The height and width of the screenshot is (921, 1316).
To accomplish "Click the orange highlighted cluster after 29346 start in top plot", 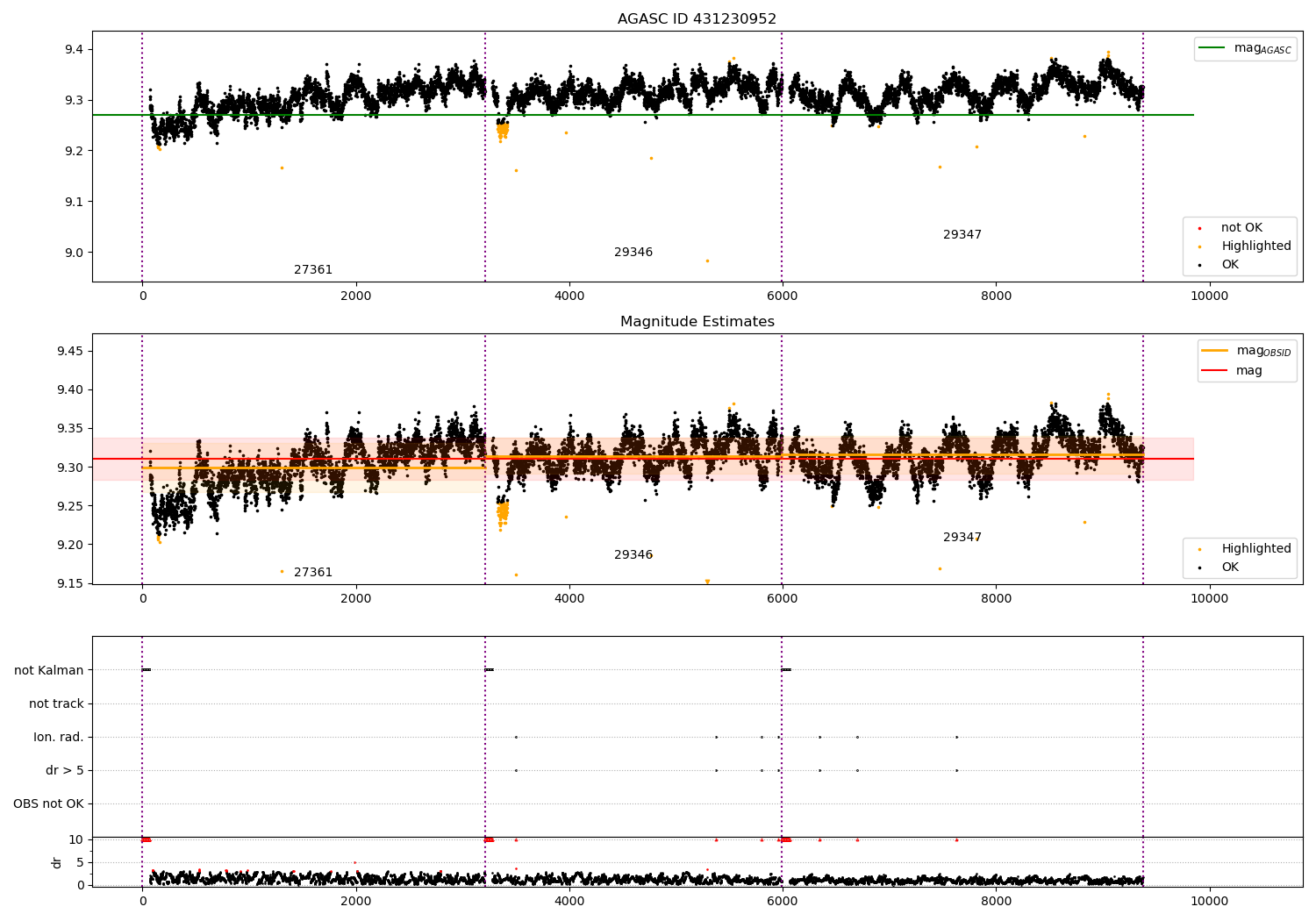I will 503,131.
